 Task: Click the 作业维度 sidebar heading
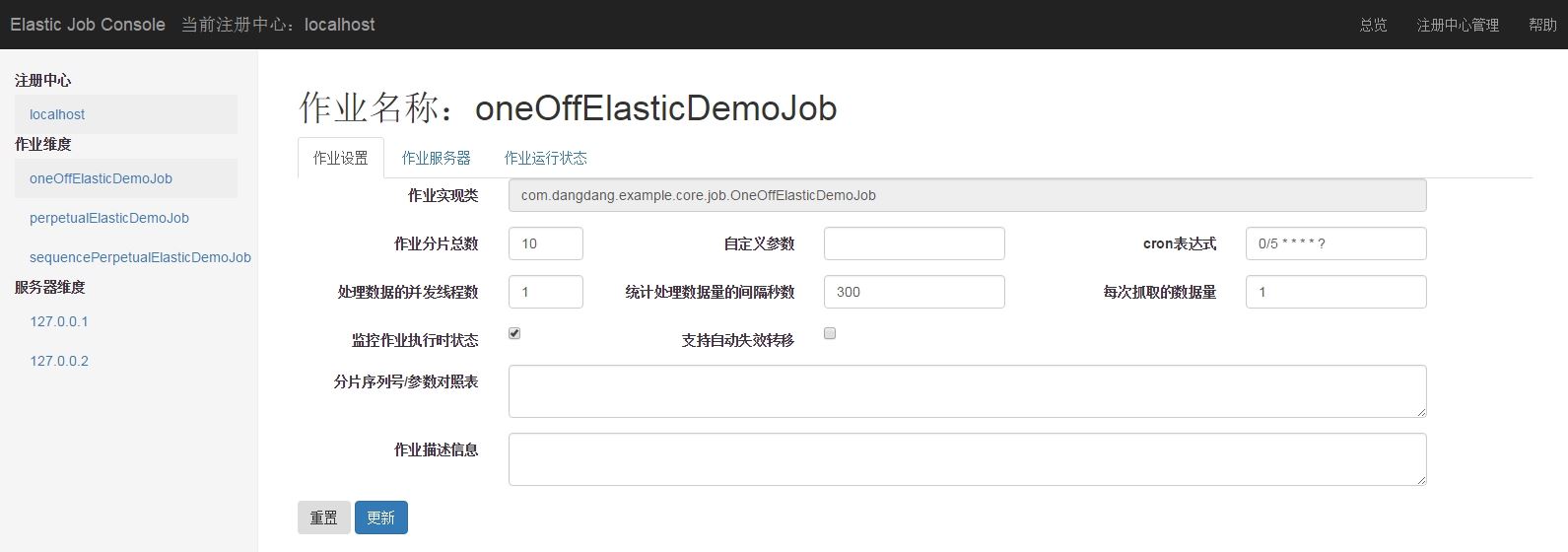click(42, 144)
